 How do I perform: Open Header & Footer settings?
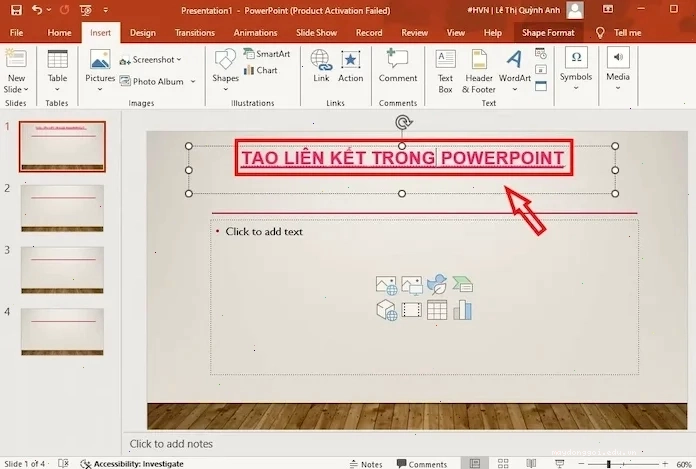pos(478,71)
